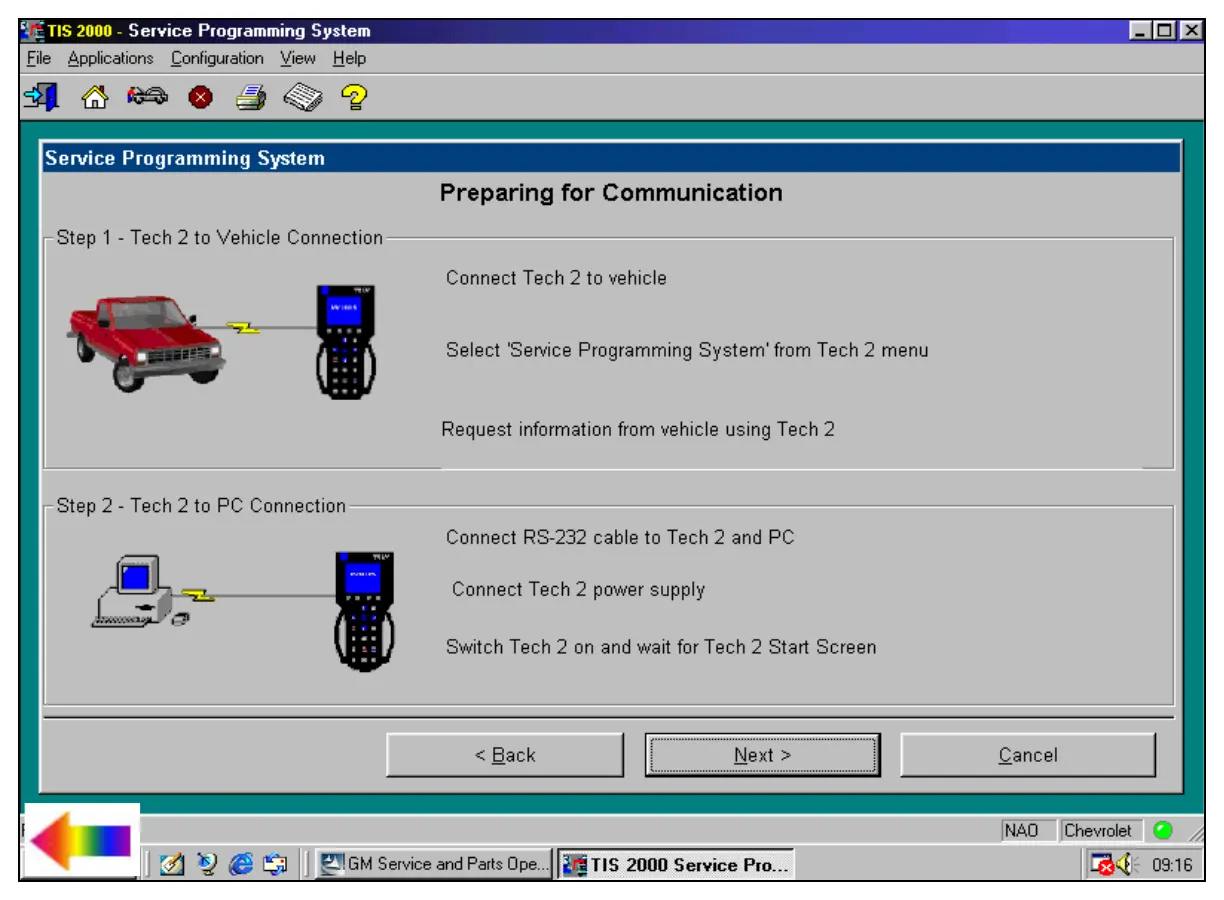Click the Internet Explorer quick launch icon
Image resolution: width=1224 pixels, height=900 pixels.
(x=241, y=865)
